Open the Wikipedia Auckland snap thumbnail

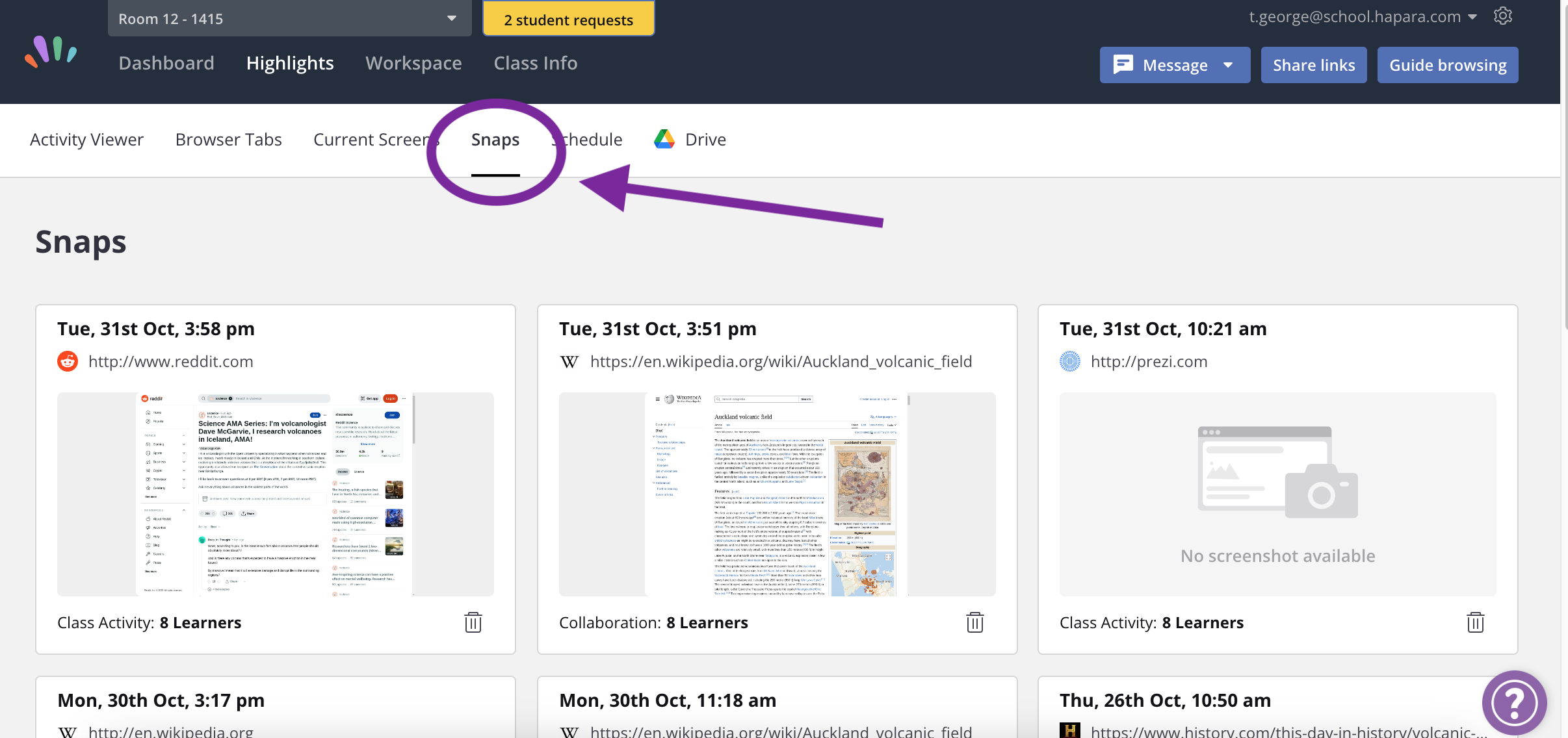(777, 494)
